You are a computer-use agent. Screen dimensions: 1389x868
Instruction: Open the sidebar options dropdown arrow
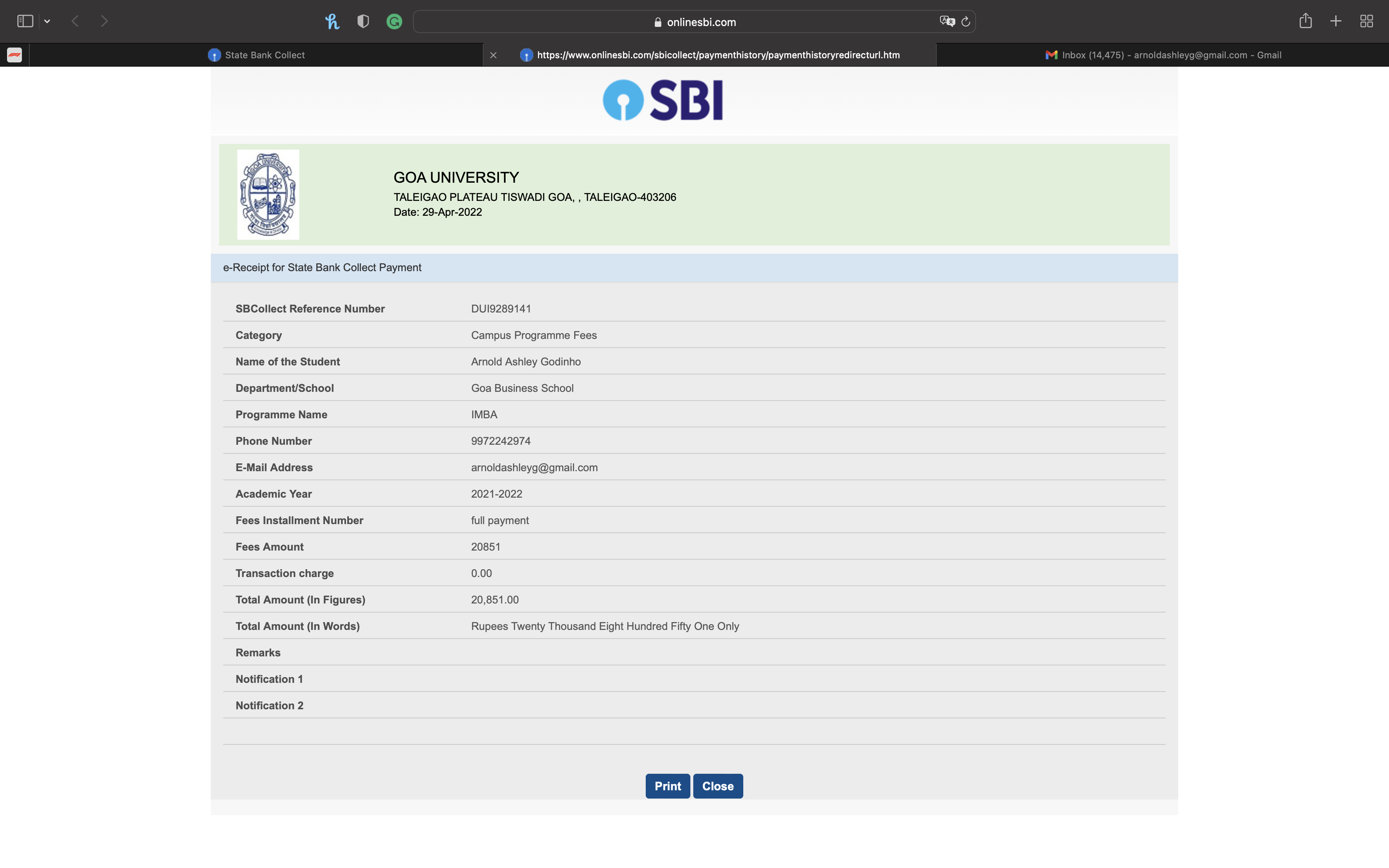click(47, 21)
